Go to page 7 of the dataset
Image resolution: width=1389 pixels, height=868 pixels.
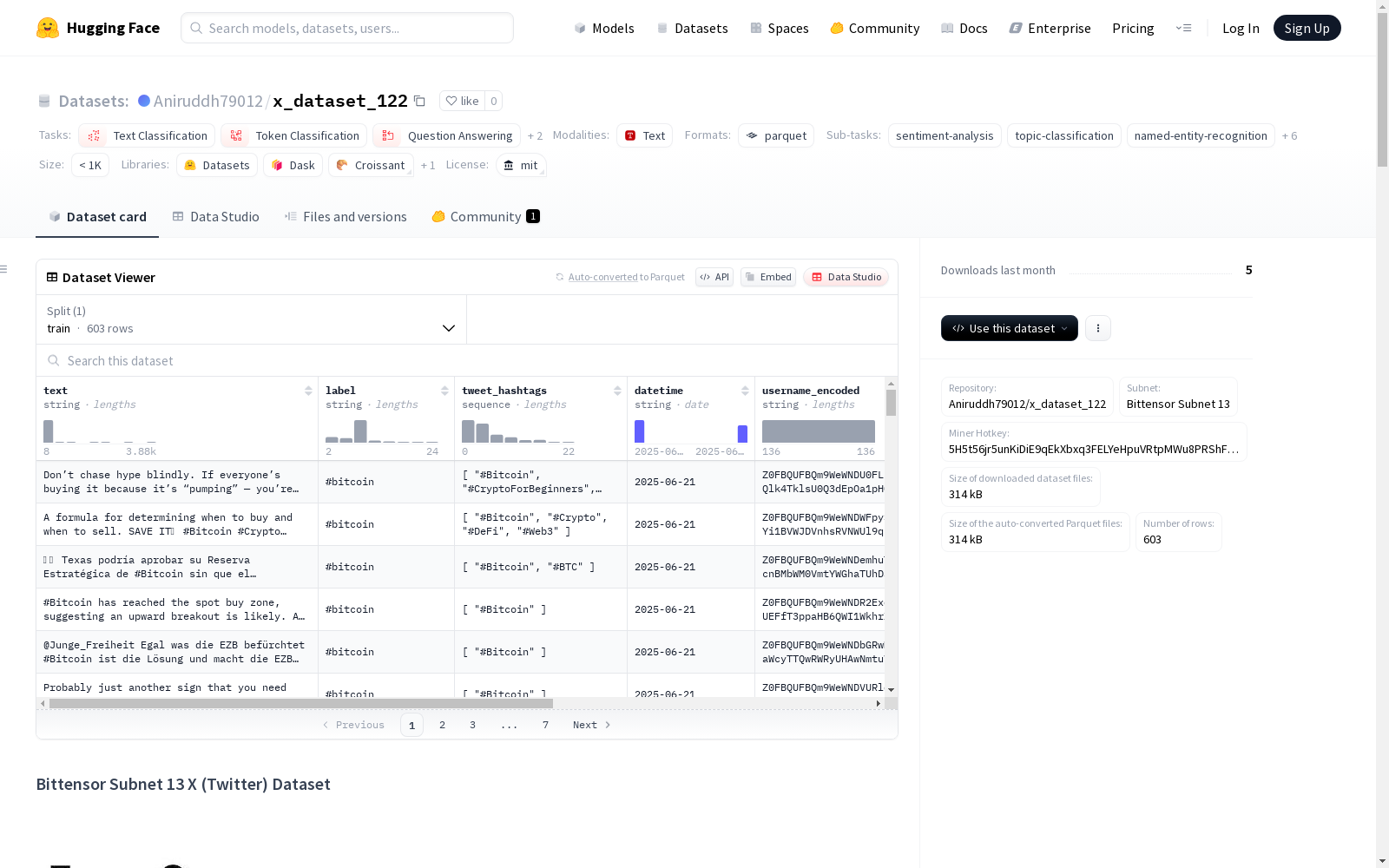545,725
